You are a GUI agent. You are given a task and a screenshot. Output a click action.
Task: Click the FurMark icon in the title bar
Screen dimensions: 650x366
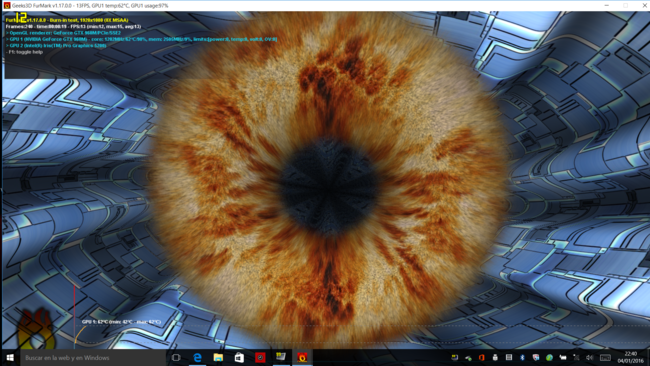7,5
